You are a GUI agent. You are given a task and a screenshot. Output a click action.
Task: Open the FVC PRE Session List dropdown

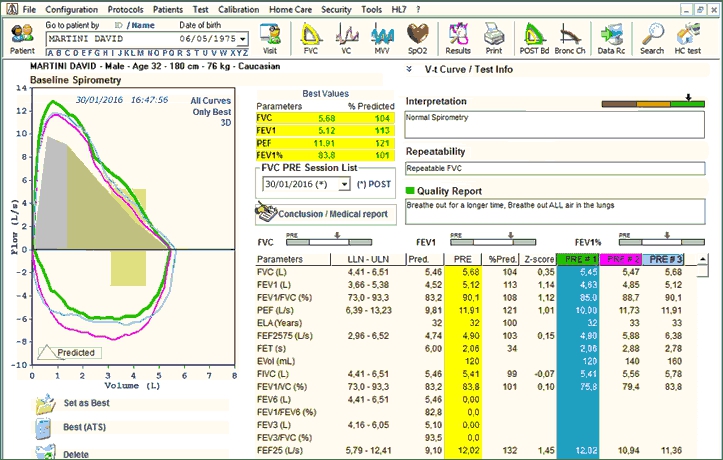point(344,185)
